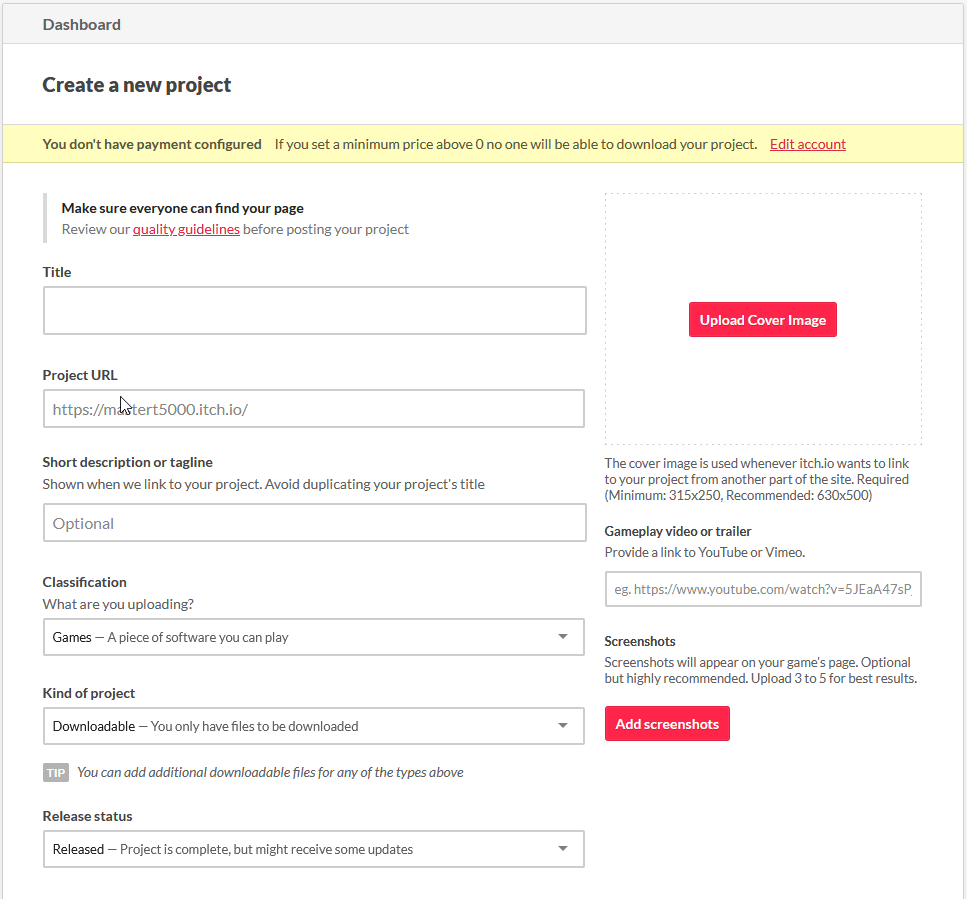Click the TIP badge icon
The width and height of the screenshot is (967, 899).
click(x=56, y=773)
